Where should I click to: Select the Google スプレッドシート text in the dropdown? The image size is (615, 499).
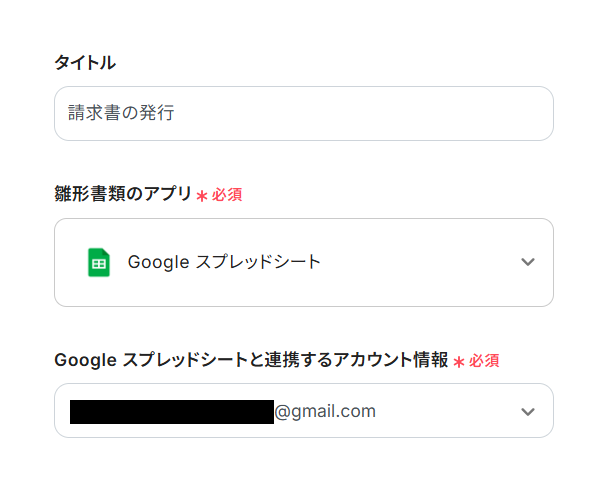224,262
